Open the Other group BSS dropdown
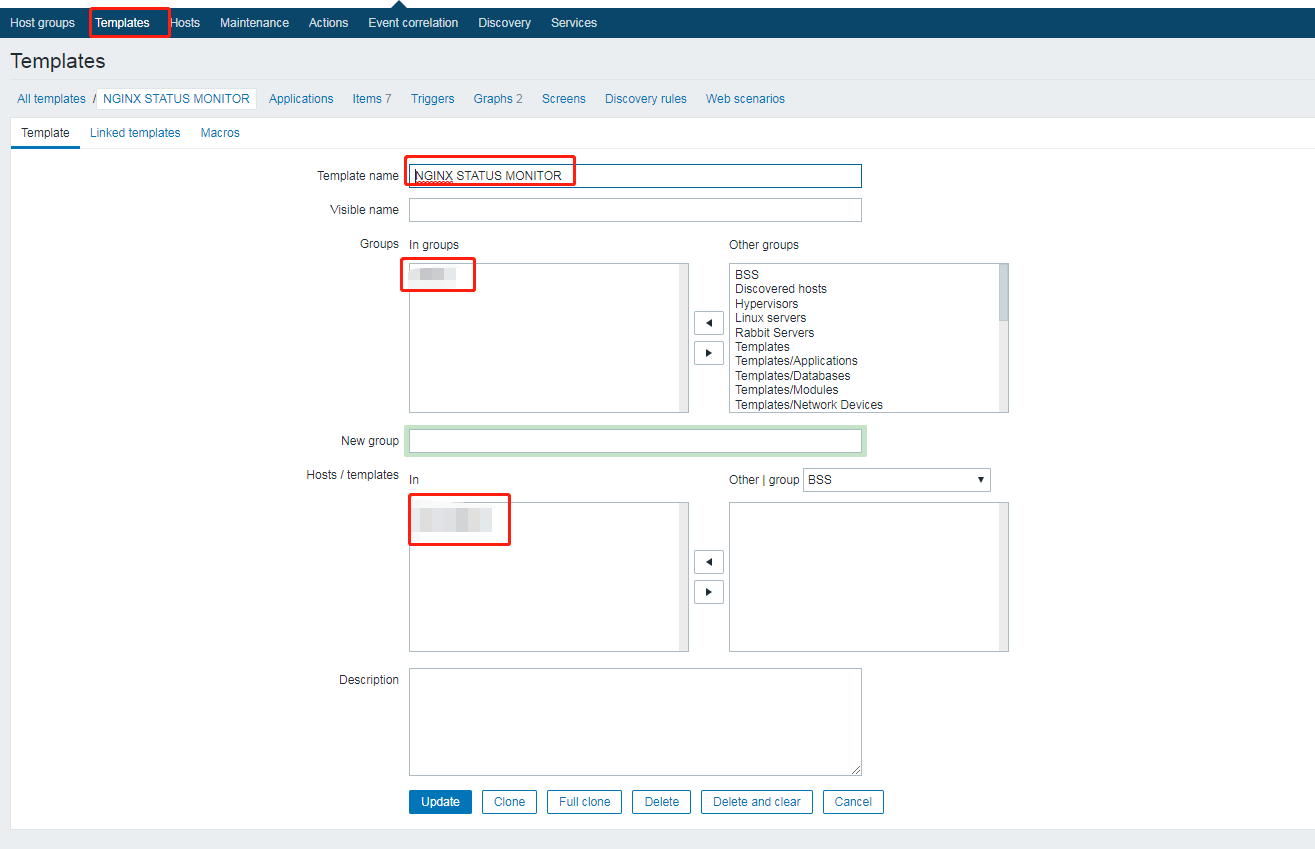The width and height of the screenshot is (1315, 849). click(x=896, y=480)
